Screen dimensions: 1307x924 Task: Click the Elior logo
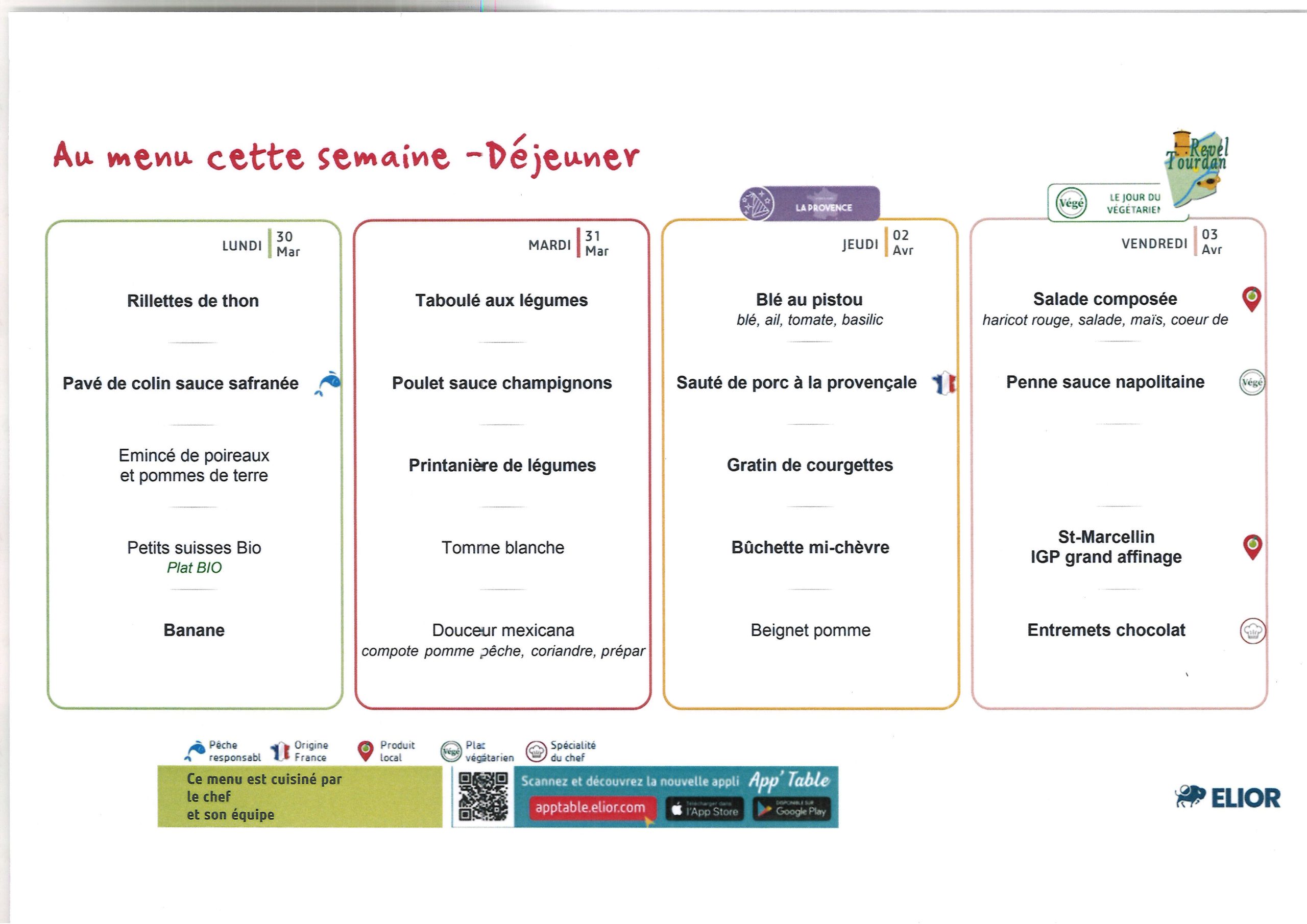tap(1227, 797)
